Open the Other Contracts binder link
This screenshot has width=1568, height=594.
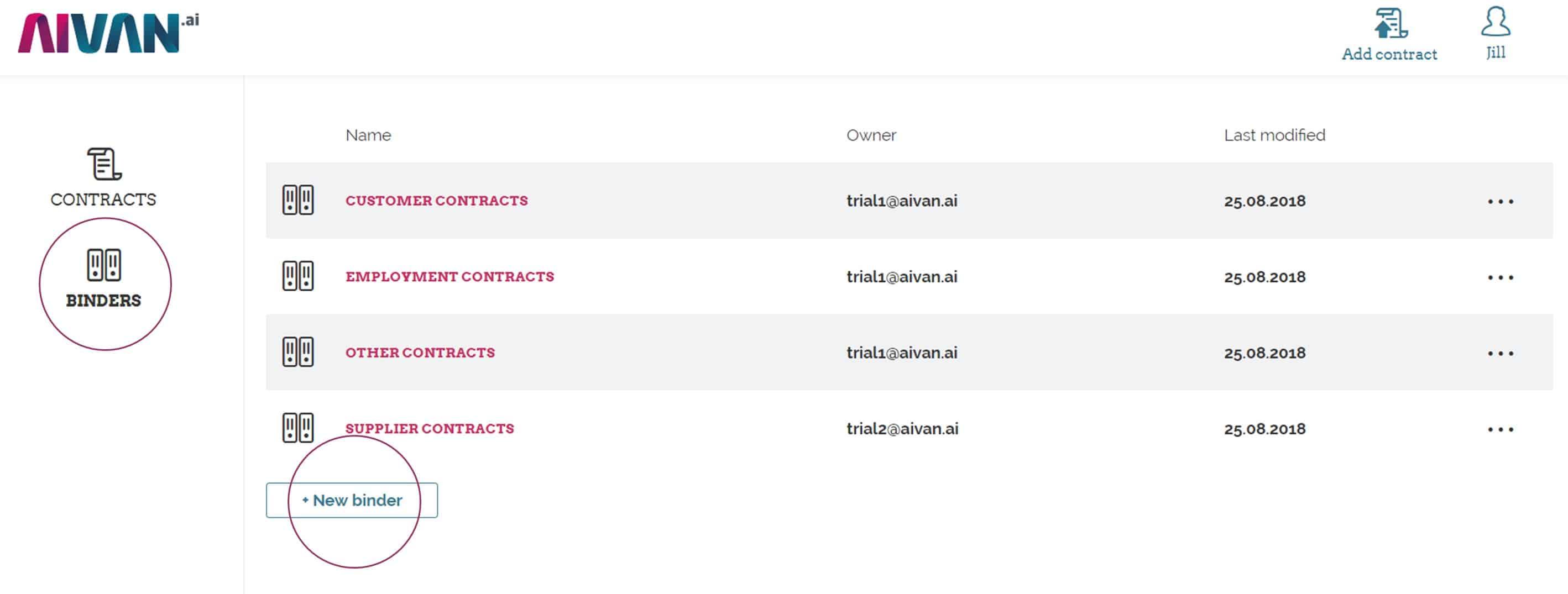coord(420,353)
